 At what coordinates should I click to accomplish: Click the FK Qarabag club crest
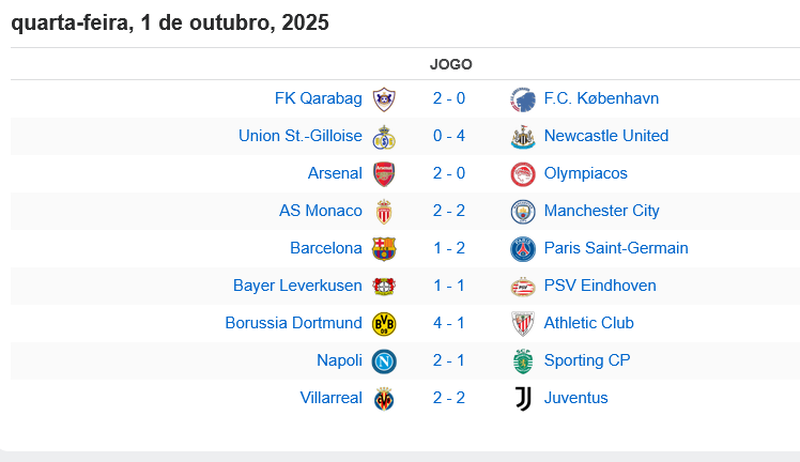(x=383, y=99)
